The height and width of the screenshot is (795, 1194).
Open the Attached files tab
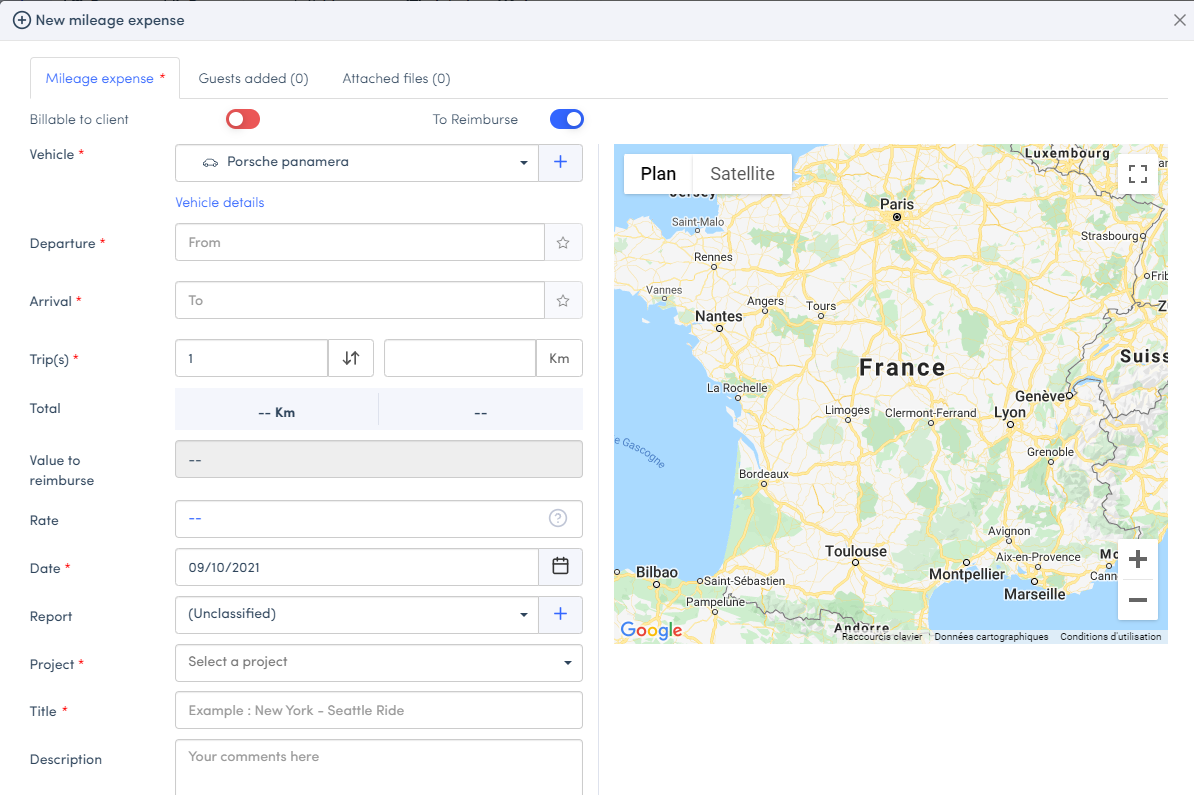[x=396, y=79]
